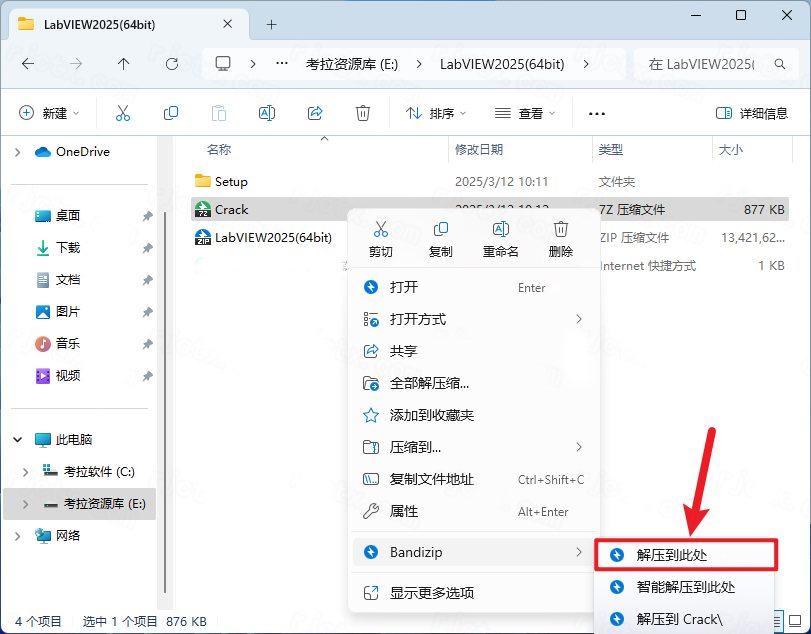Switch to the thumbnail view icon in the status bar
811x634 pixels.
coord(795,620)
